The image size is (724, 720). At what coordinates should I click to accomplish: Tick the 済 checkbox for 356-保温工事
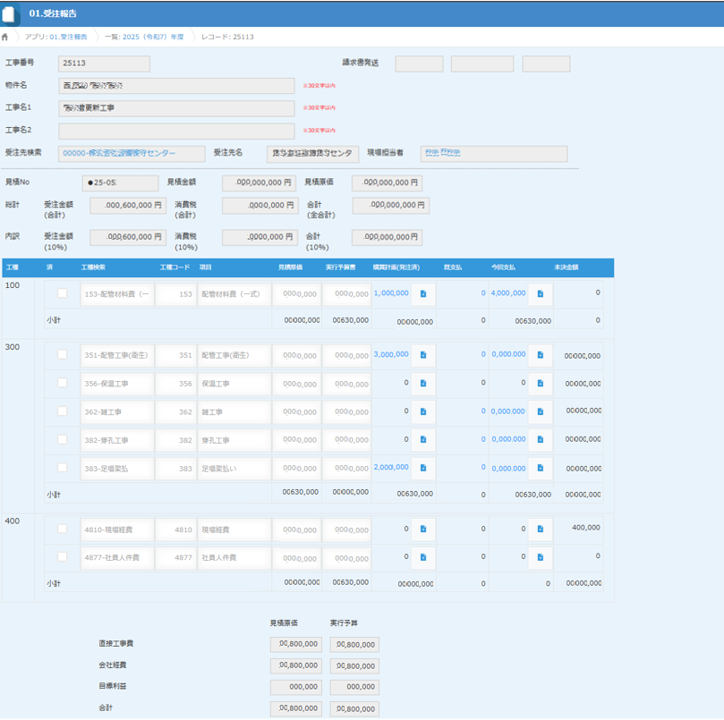[62, 383]
